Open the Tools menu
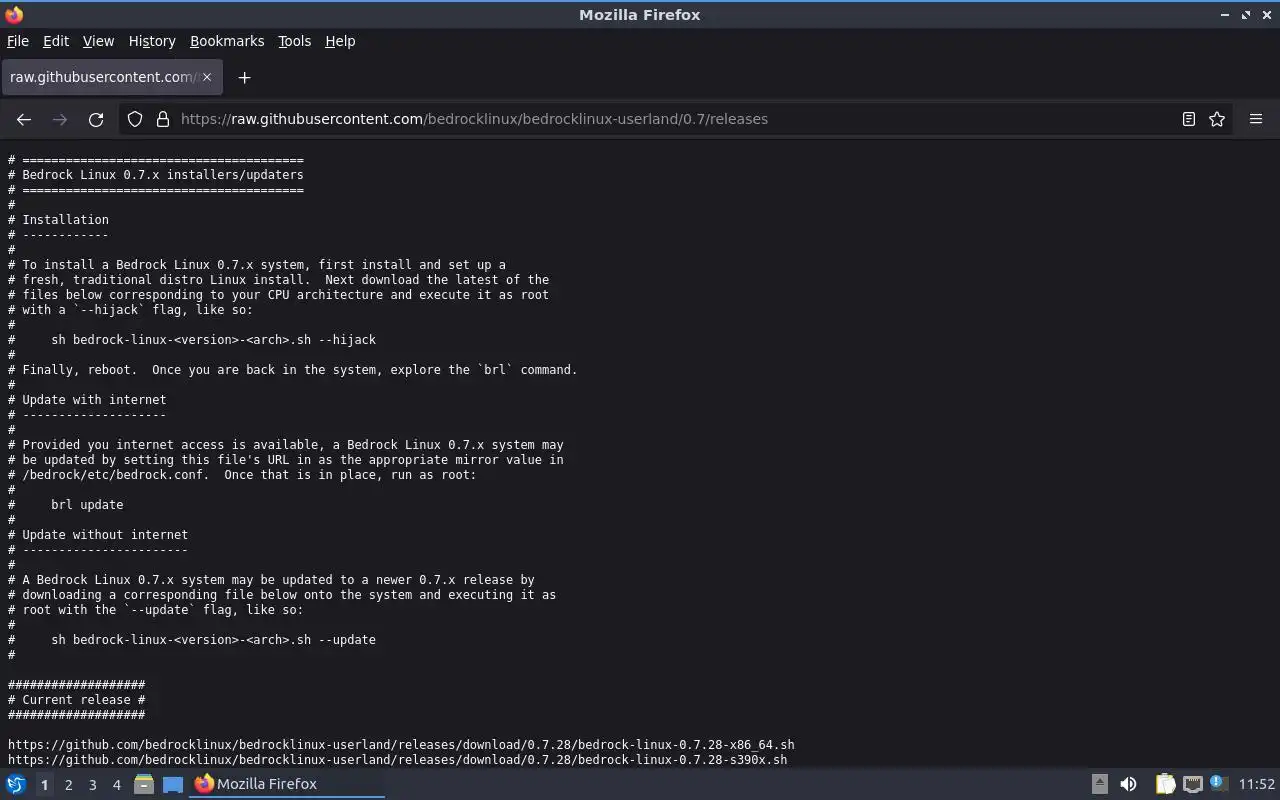 [294, 41]
